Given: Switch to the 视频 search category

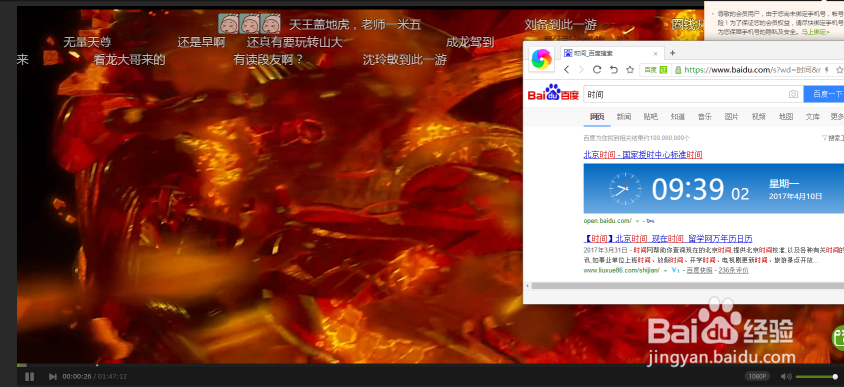Looking at the screenshot, I should [x=758, y=116].
